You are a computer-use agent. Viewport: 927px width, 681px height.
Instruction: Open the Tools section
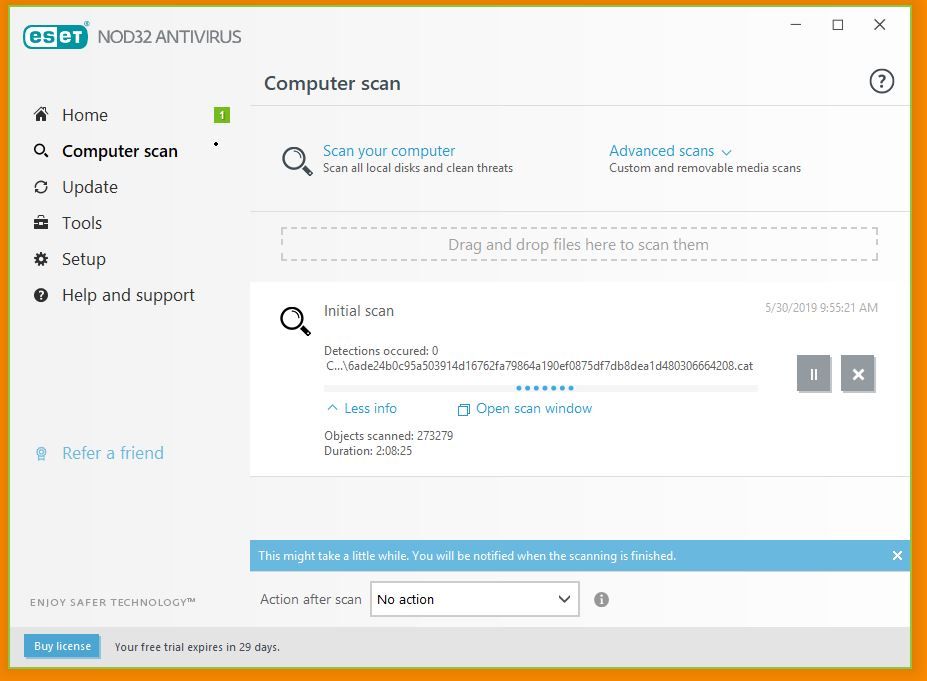(x=82, y=223)
